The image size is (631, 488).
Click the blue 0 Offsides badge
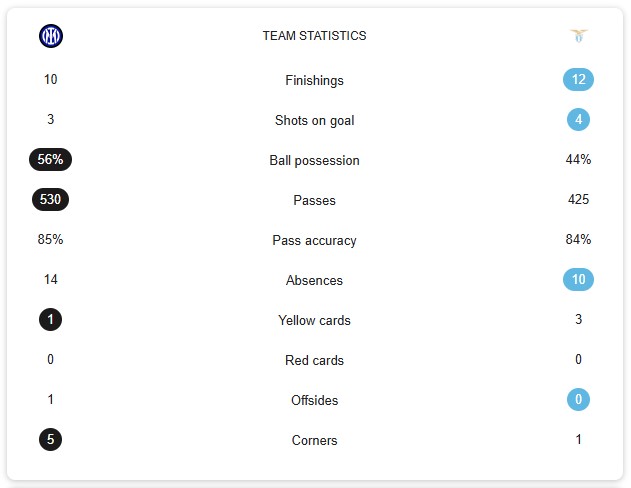(x=578, y=399)
